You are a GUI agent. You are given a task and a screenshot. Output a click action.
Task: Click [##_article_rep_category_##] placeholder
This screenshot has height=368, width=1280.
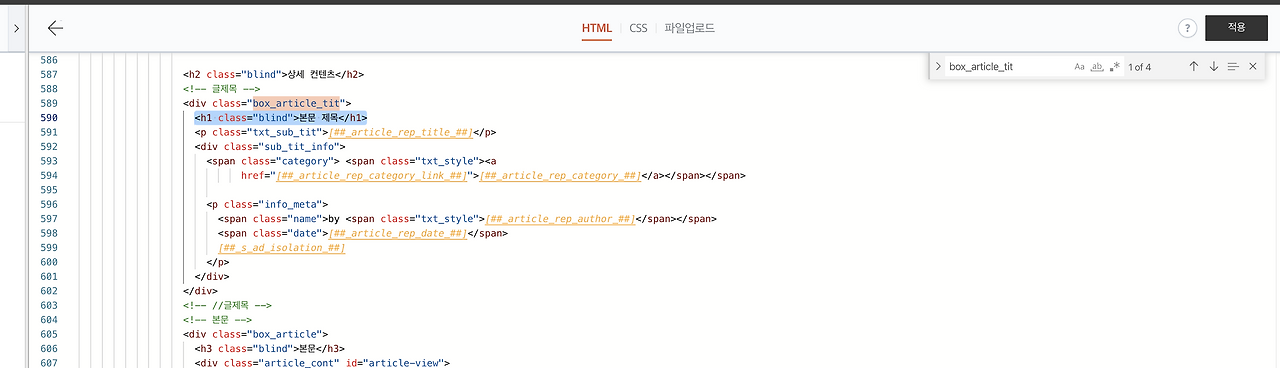(x=560, y=175)
